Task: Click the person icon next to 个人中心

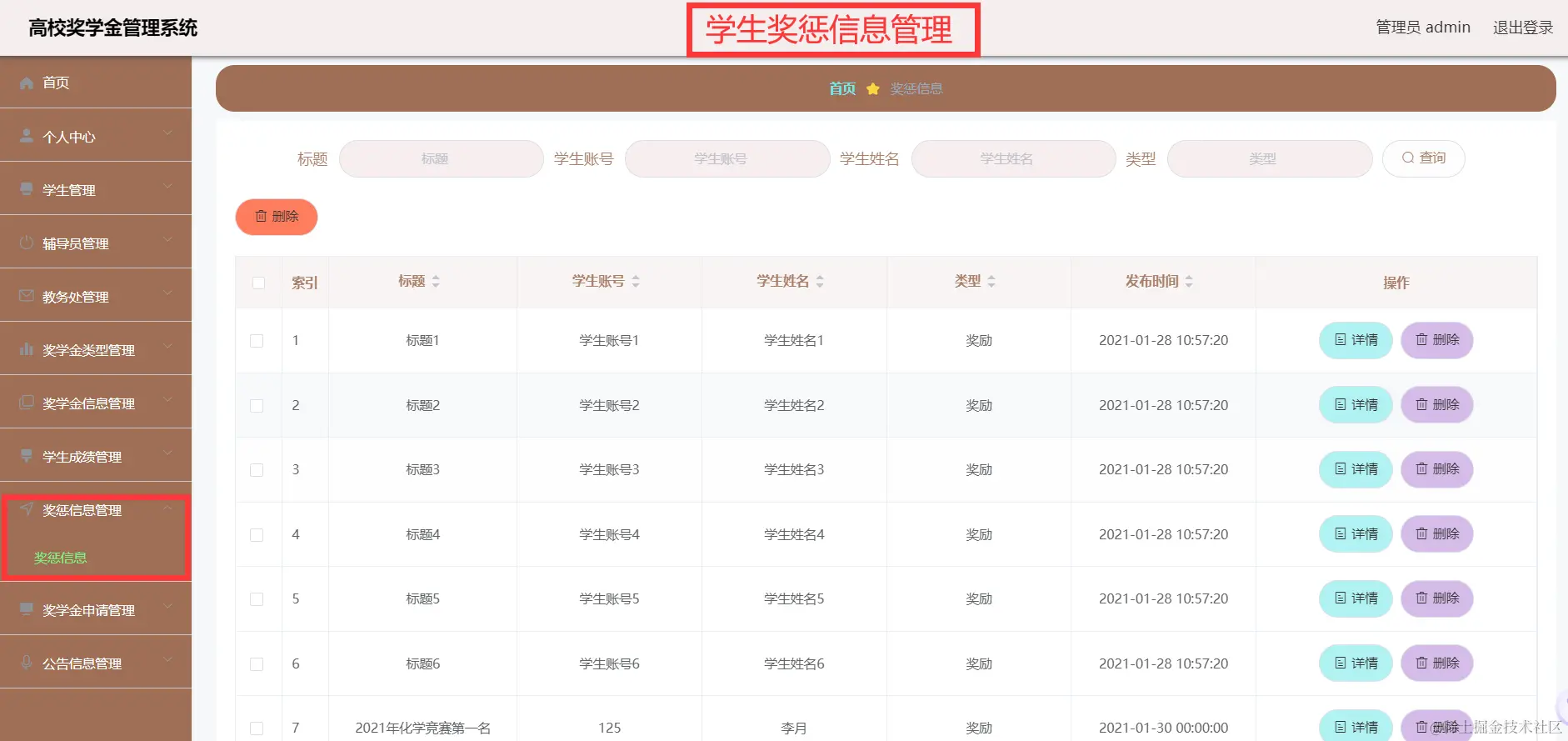Action: (x=27, y=136)
